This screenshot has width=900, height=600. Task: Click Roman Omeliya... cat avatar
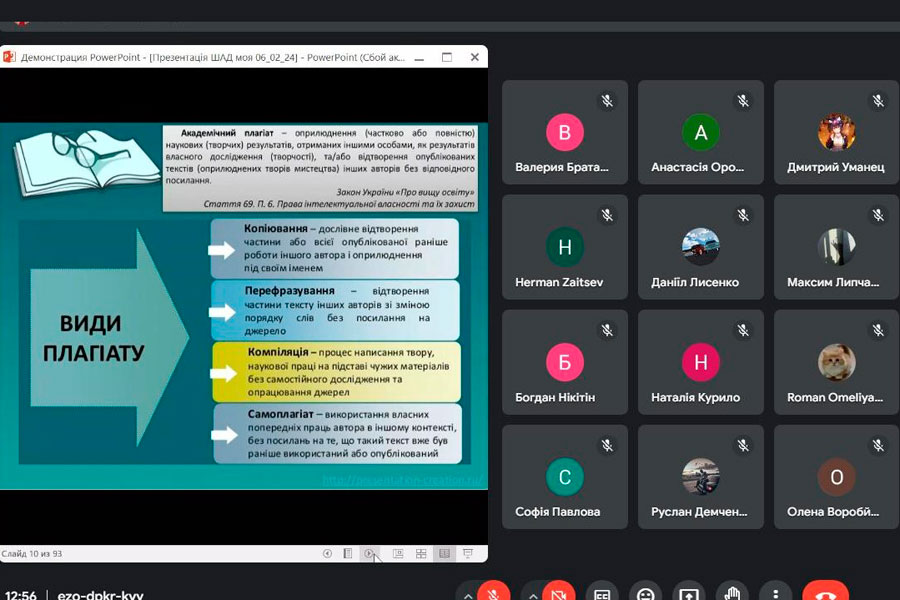836,362
